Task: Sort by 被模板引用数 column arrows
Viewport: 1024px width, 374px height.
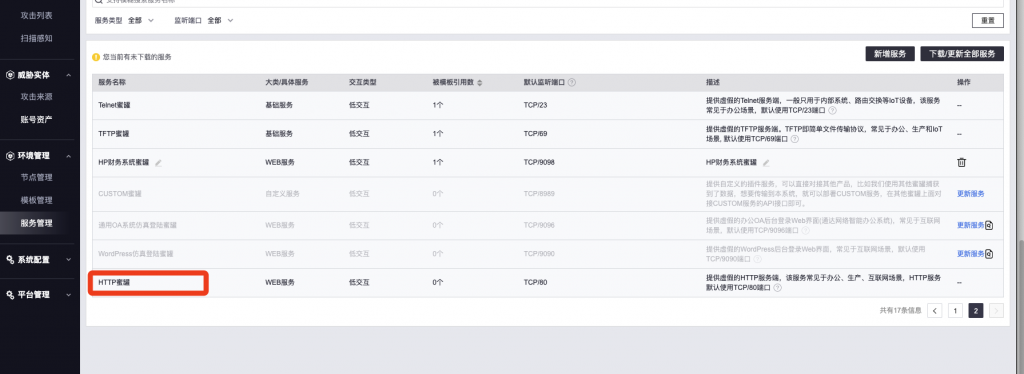Action: pyautogui.click(x=480, y=83)
